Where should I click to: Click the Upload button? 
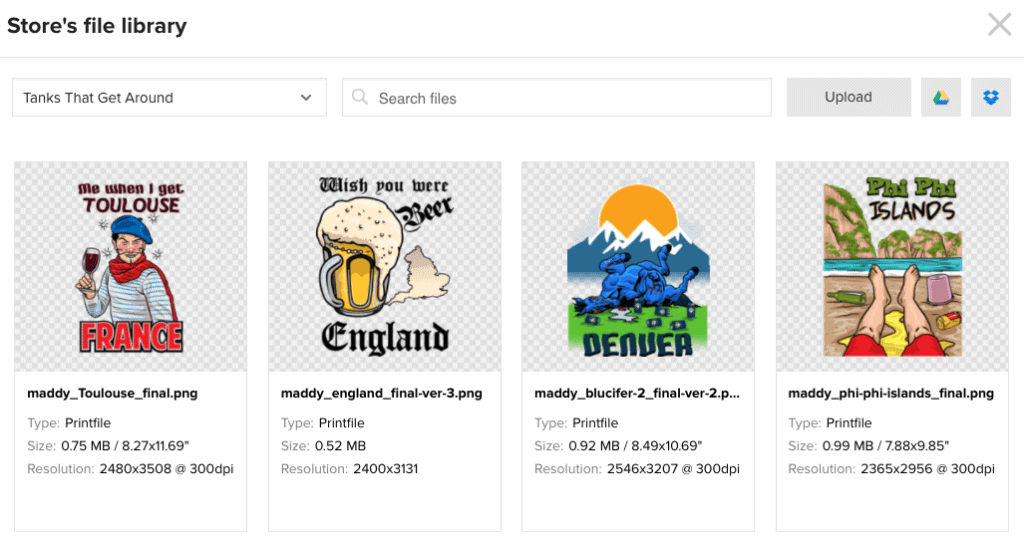click(848, 97)
